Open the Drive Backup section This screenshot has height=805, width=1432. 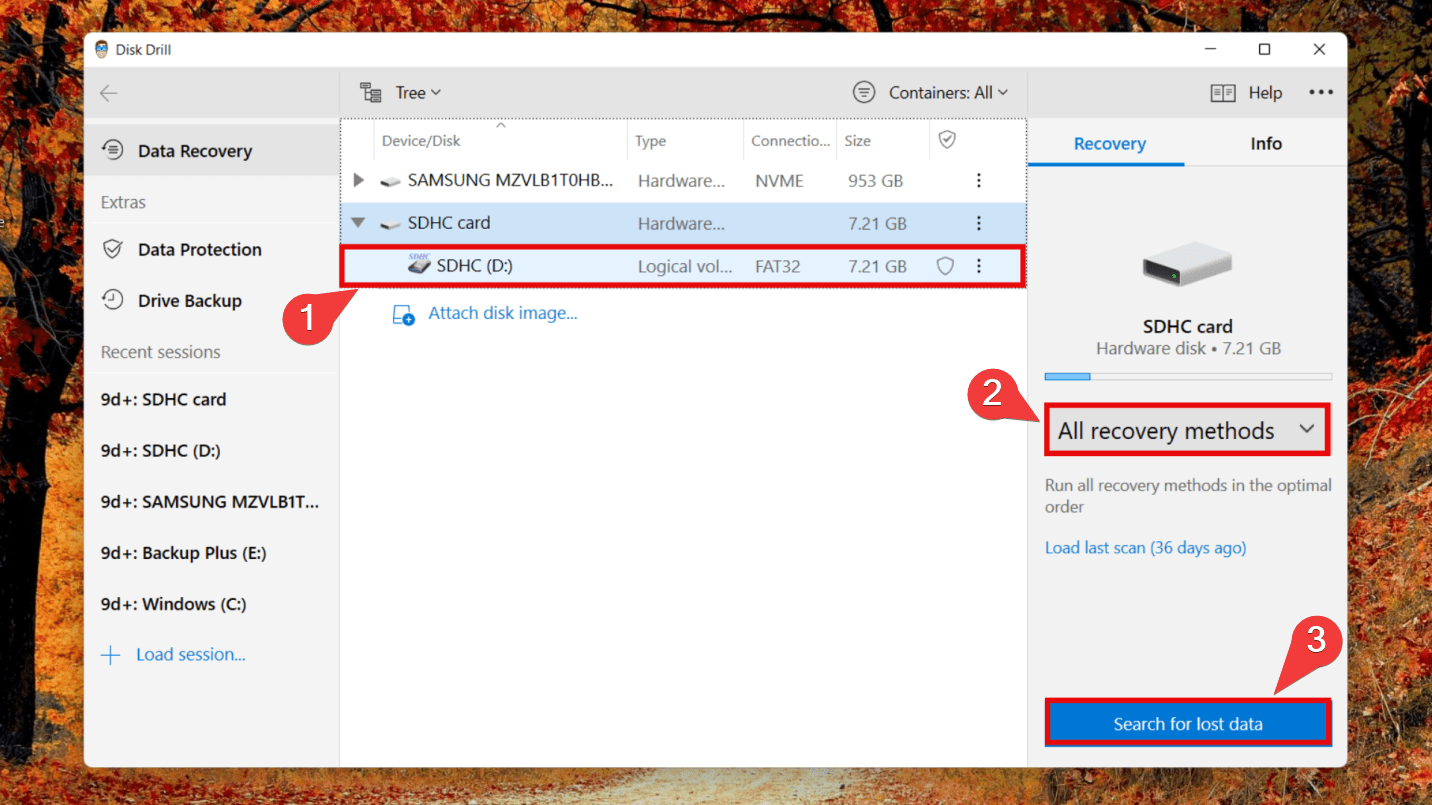point(212,301)
